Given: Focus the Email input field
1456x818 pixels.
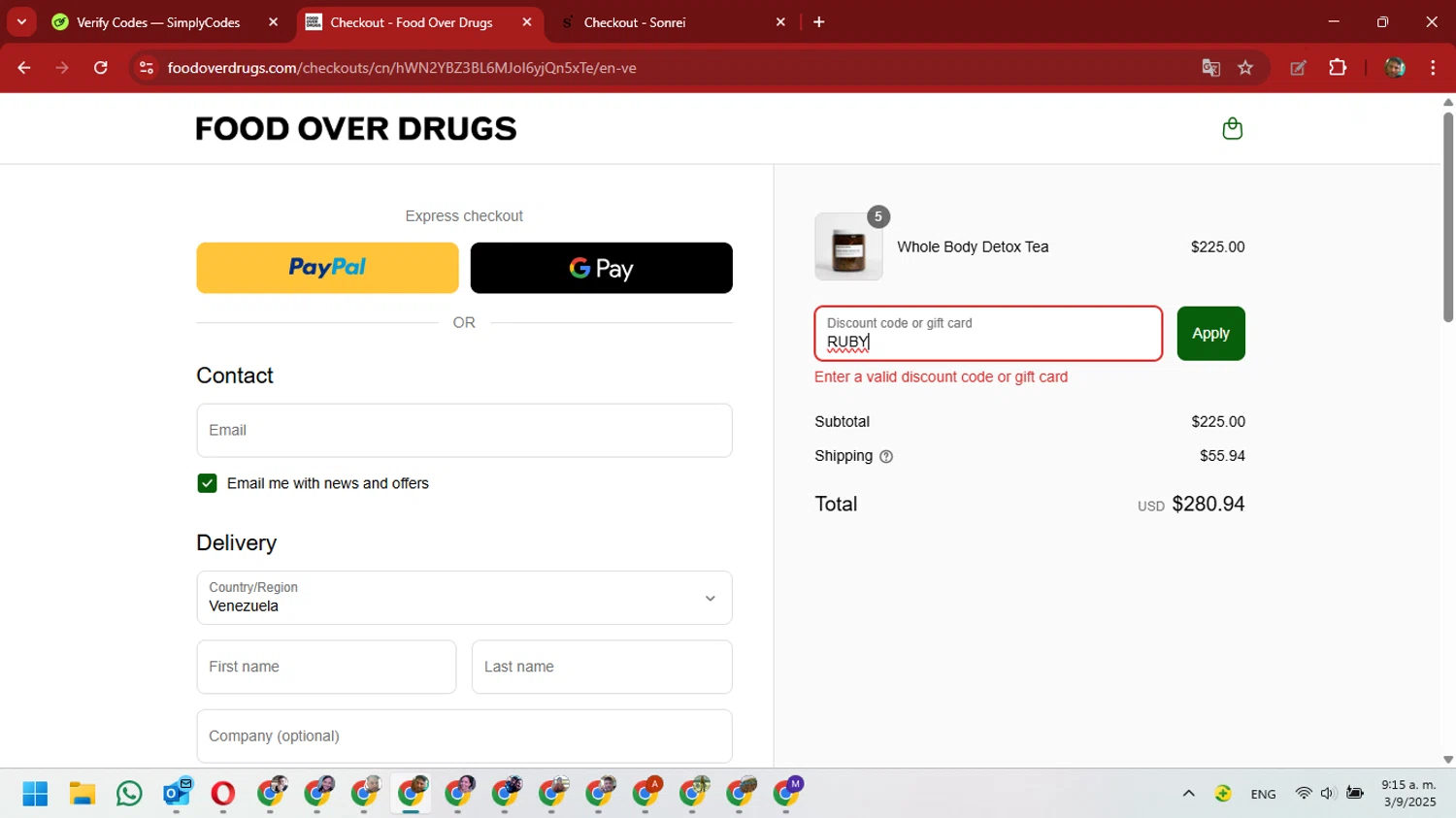Looking at the screenshot, I should pos(464,431).
